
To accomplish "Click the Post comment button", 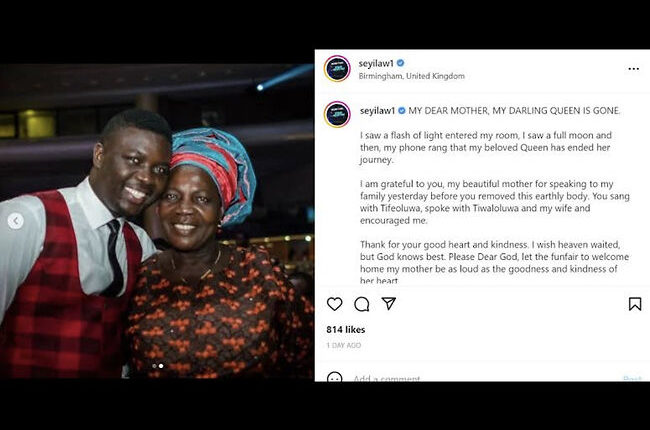I will tap(632, 378).
